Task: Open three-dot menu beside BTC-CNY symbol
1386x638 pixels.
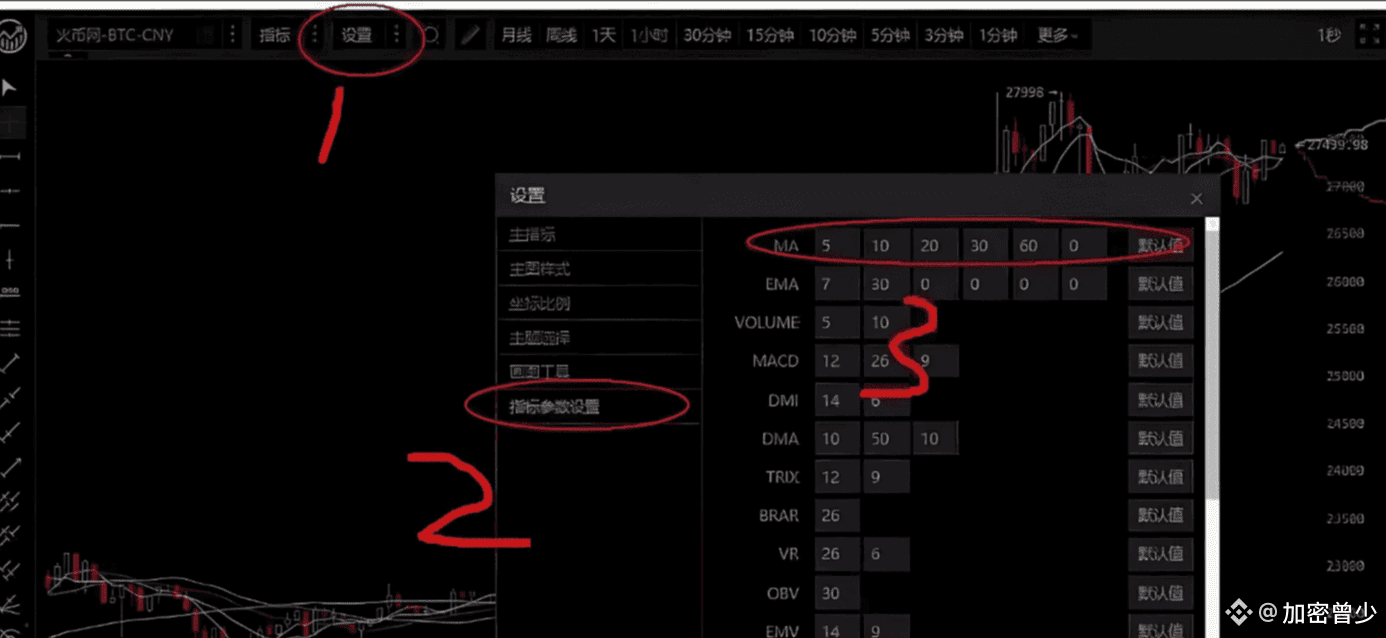Action: (x=232, y=35)
